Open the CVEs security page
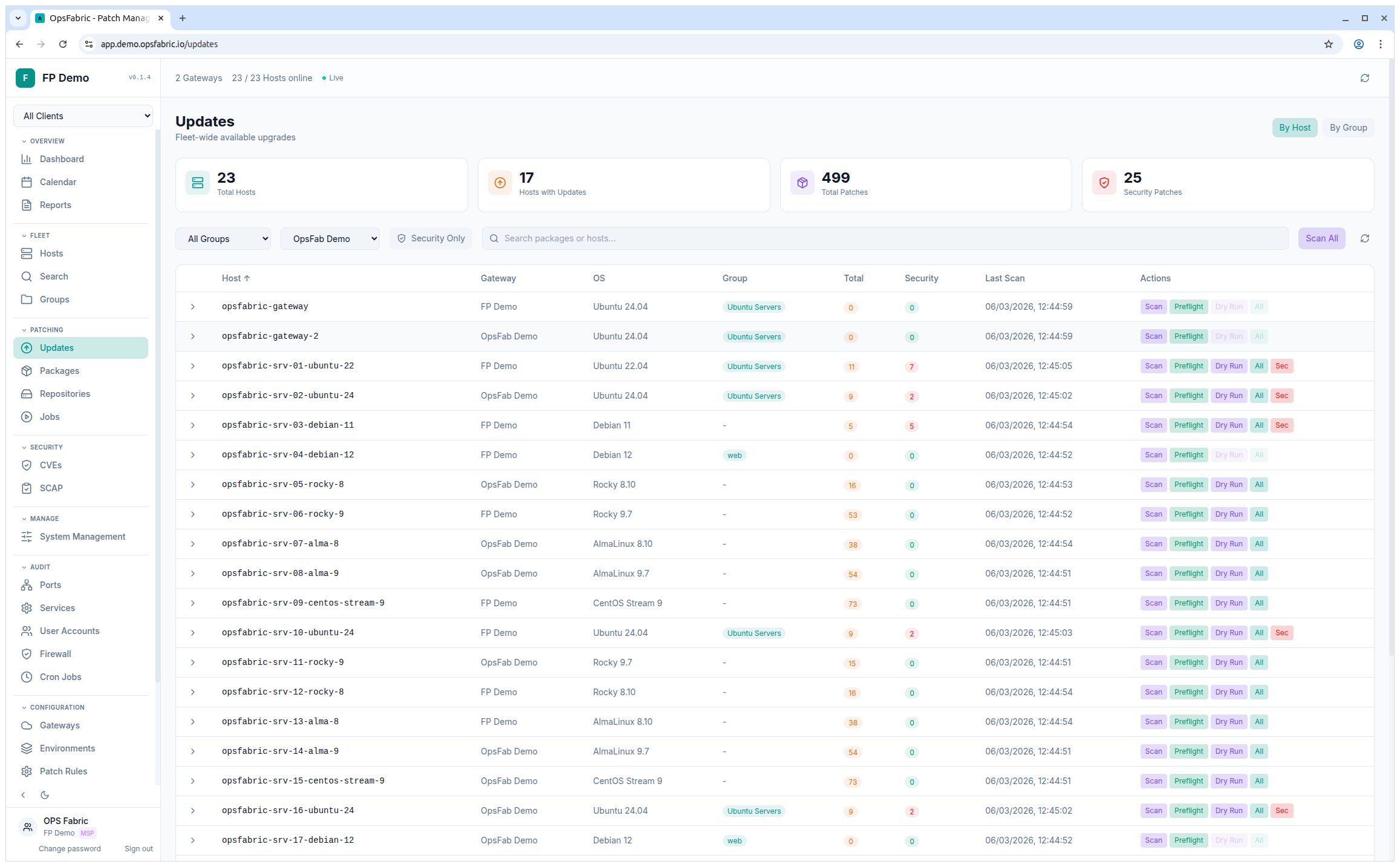 pos(51,465)
